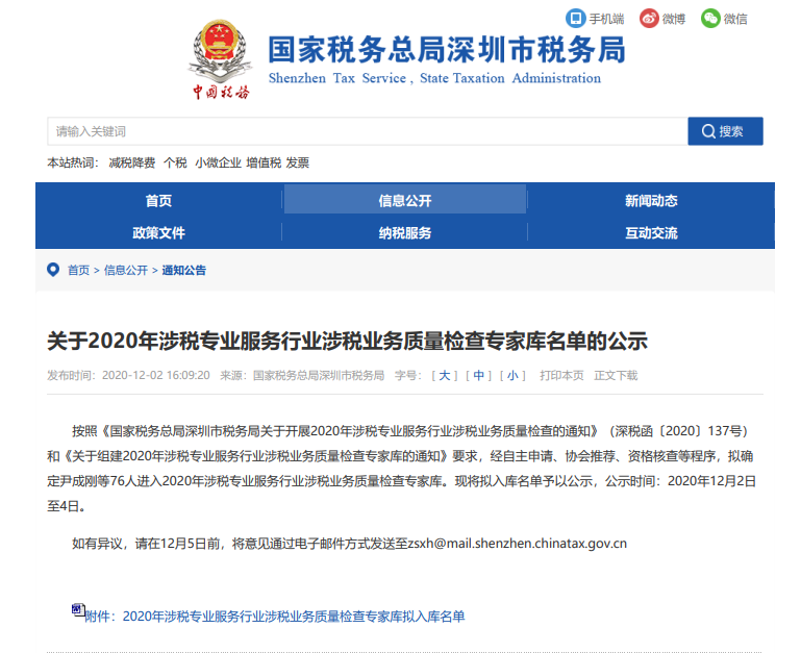The width and height of the screenshot is (802, 654).
Task: Go to 通知公告 in the breadcrumb
Action: click(184, 270)
